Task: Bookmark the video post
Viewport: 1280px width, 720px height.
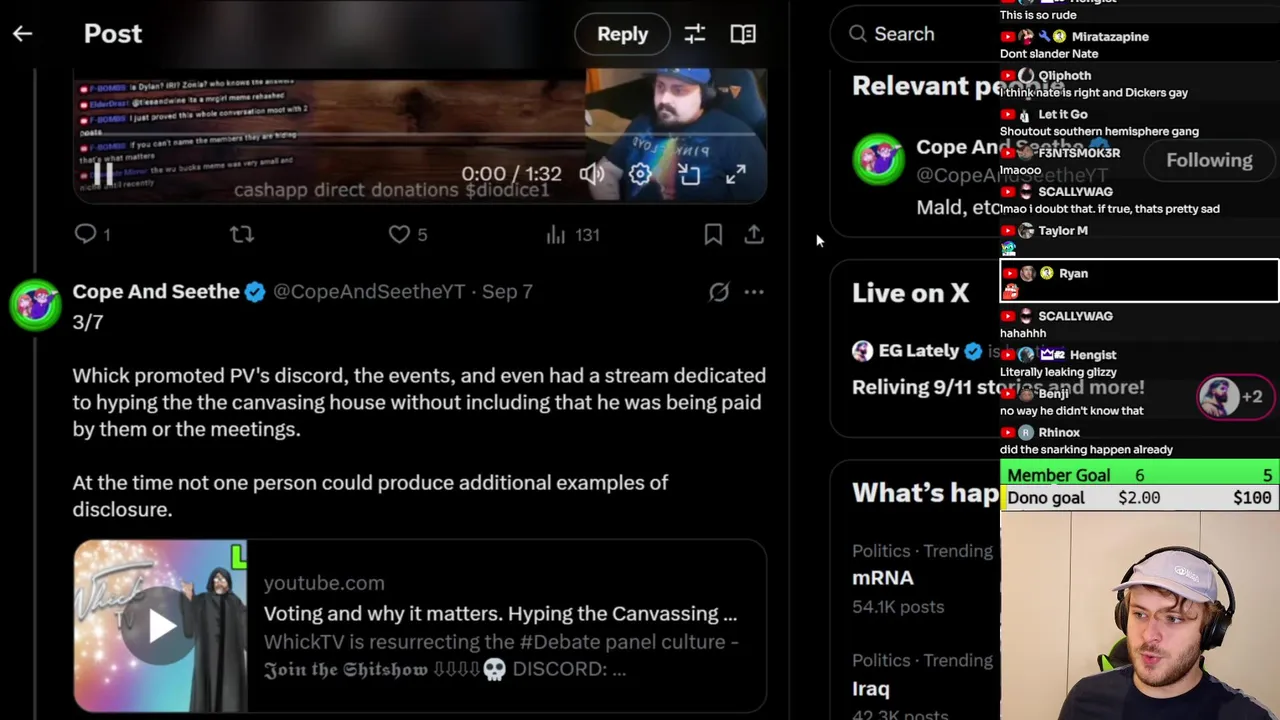Action: point(713,234)
